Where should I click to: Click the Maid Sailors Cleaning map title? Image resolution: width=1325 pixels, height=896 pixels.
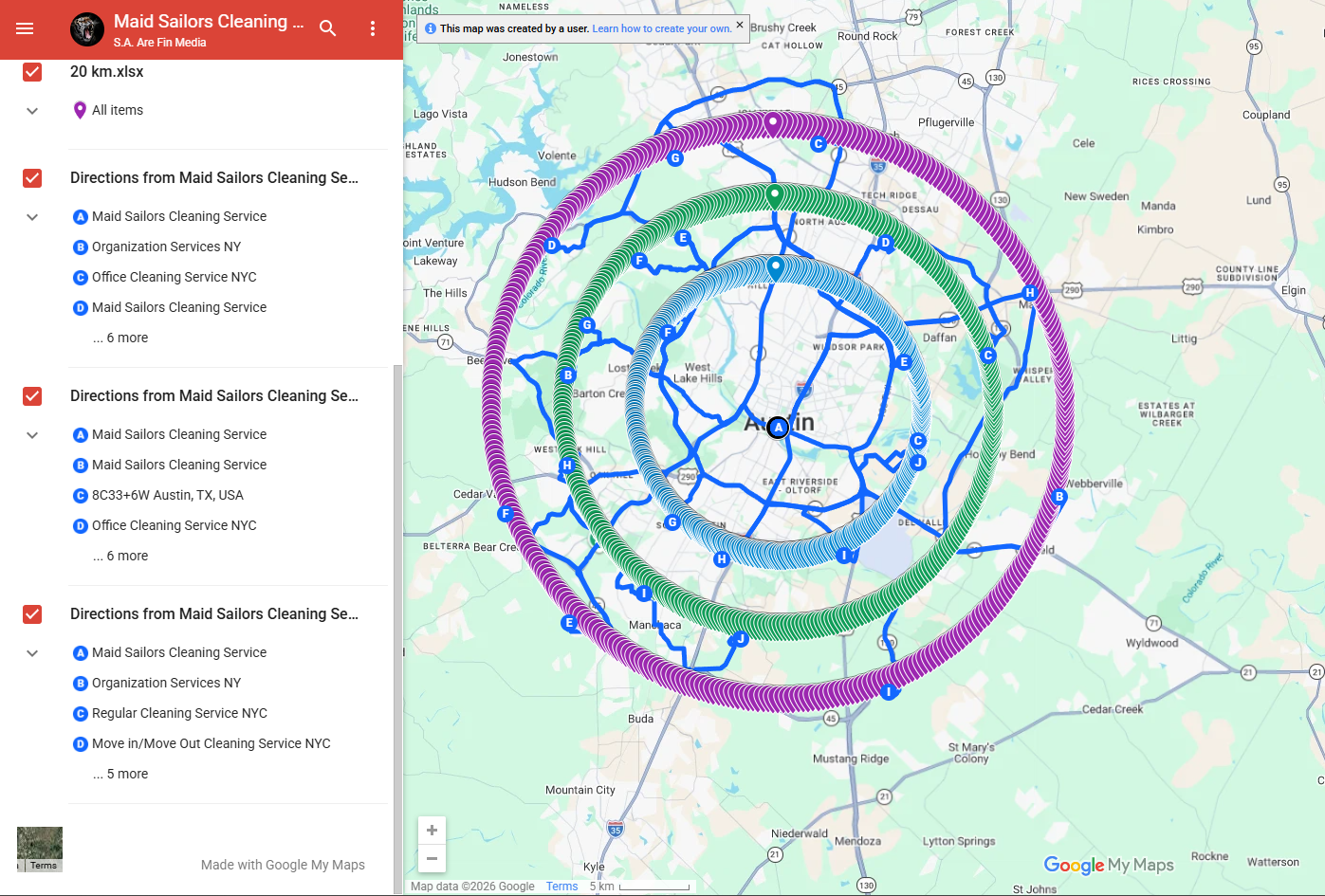[x=209, y=21]
